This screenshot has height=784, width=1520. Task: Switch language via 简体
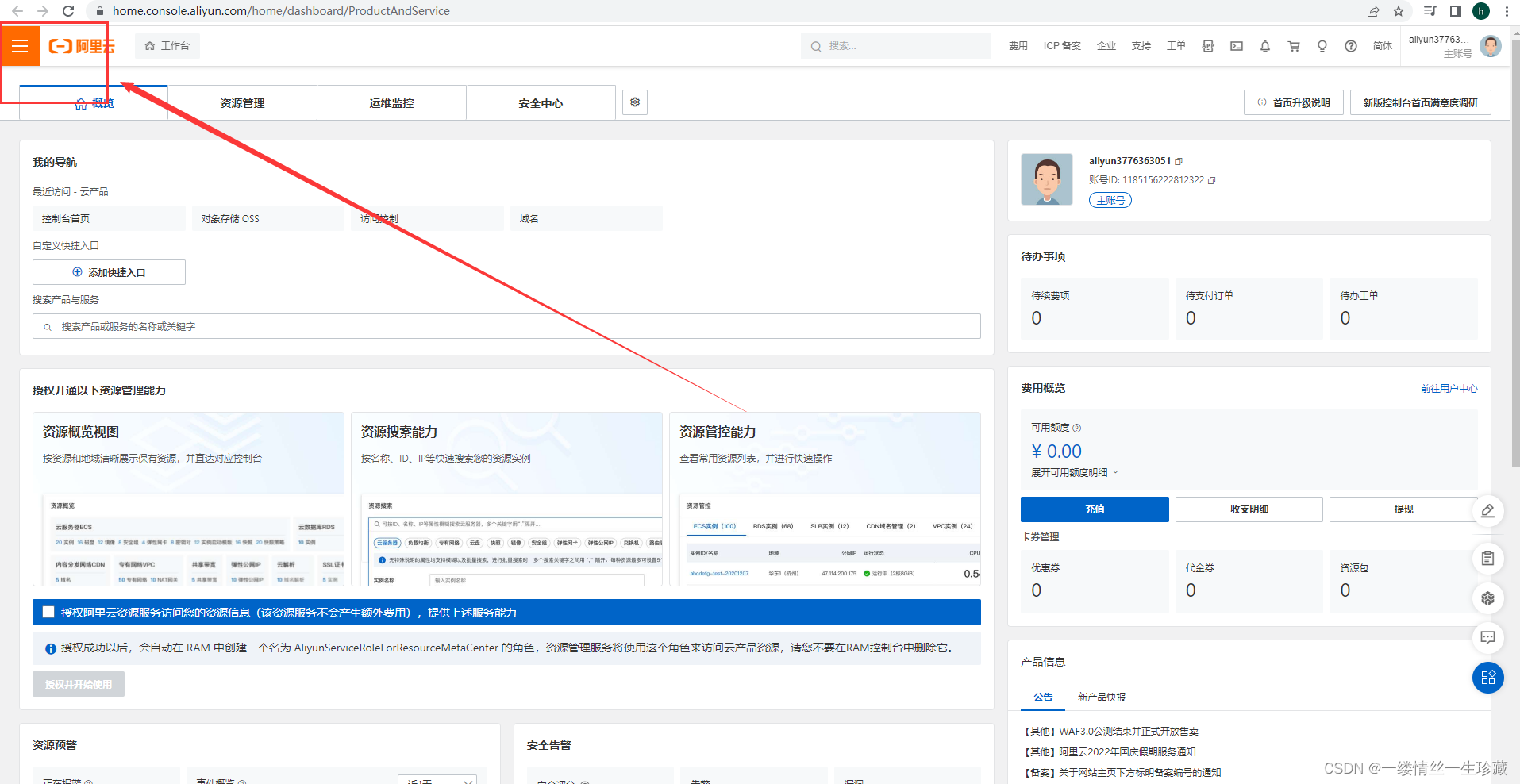1383,46
